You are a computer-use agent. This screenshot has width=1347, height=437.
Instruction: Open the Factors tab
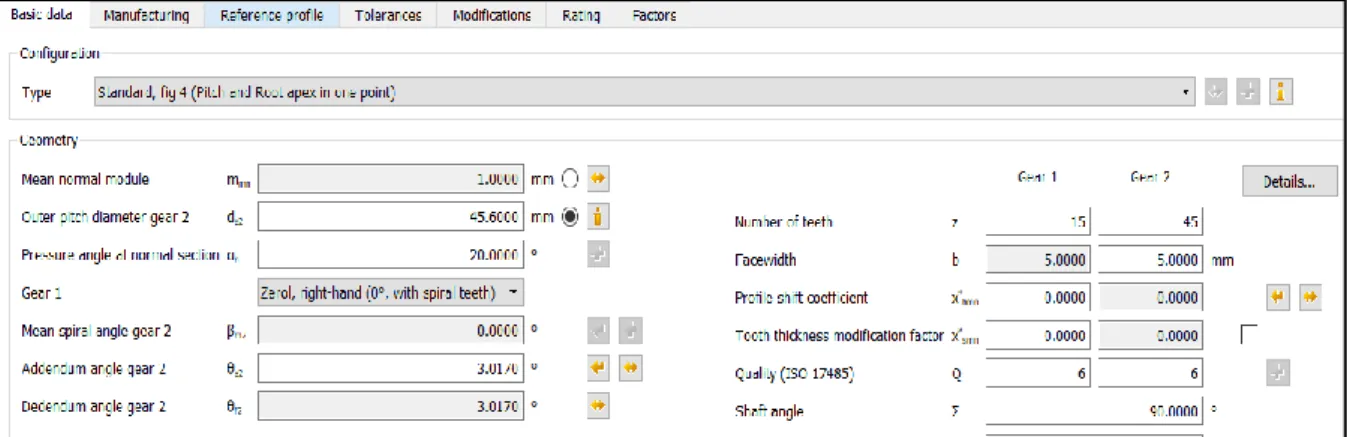[654, 15]
